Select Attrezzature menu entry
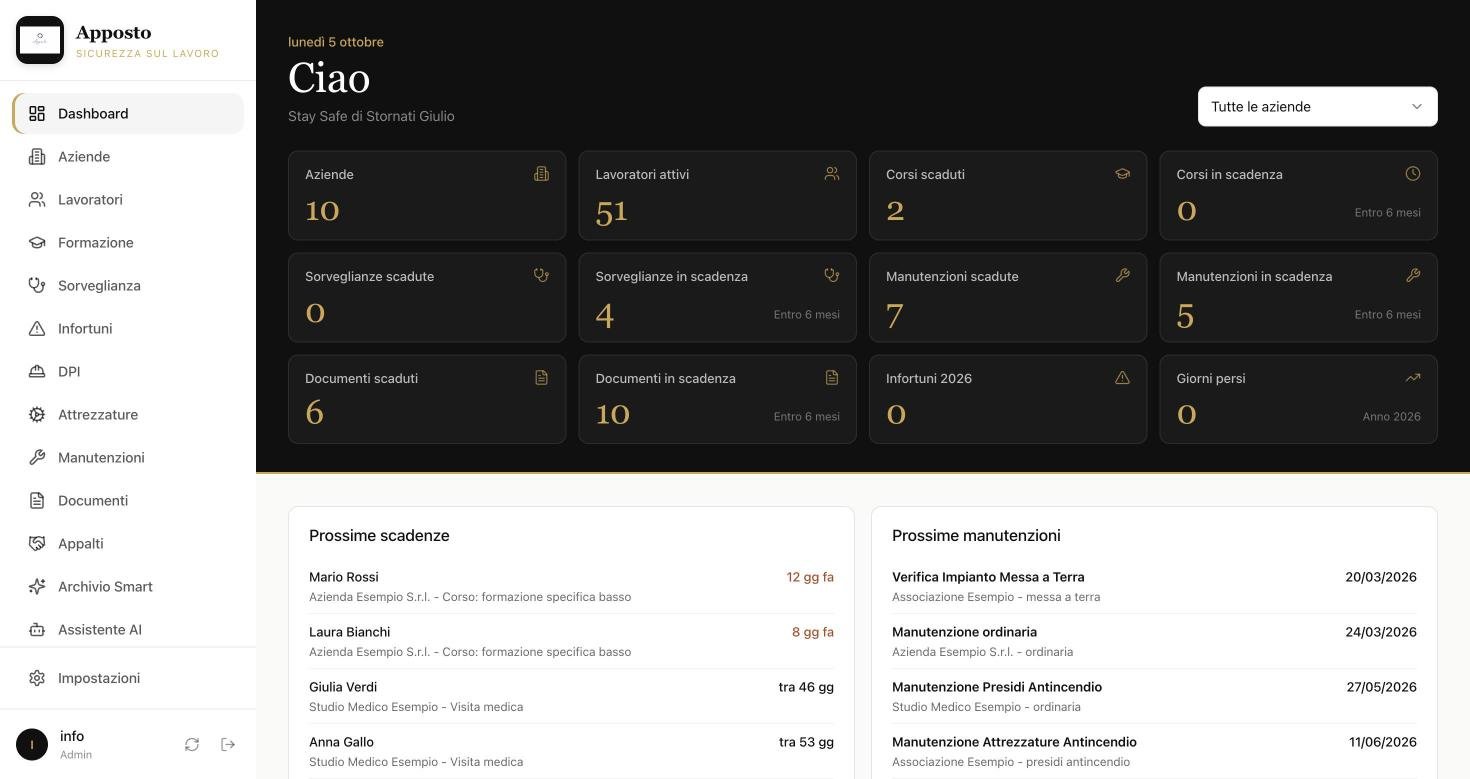Viewport: 1470px width, 779px height. [128, 415]
